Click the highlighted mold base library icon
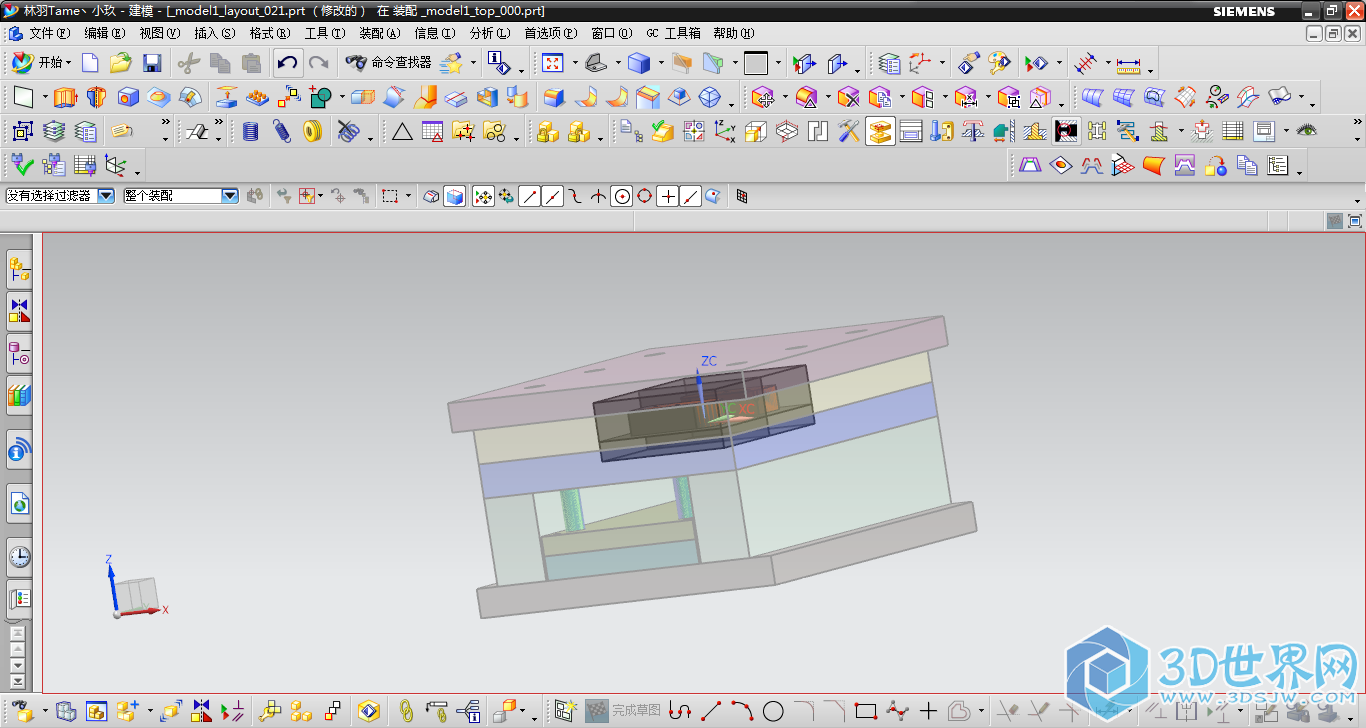This screenshot has width=1366, height=728. coord(880,131)
